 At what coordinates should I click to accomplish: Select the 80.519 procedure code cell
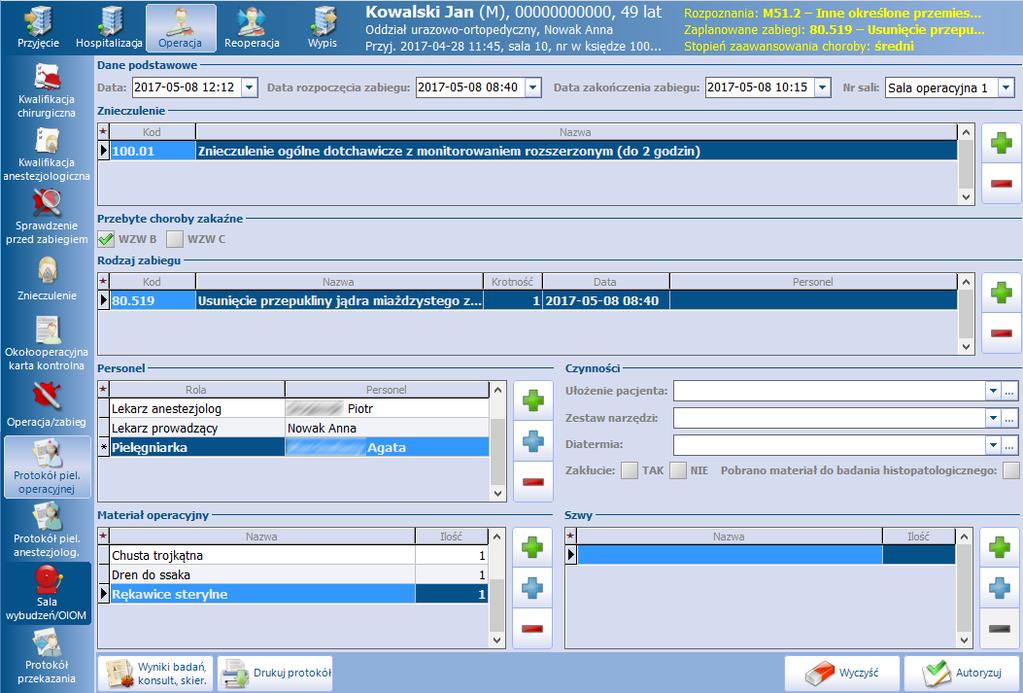click(153, 301)
